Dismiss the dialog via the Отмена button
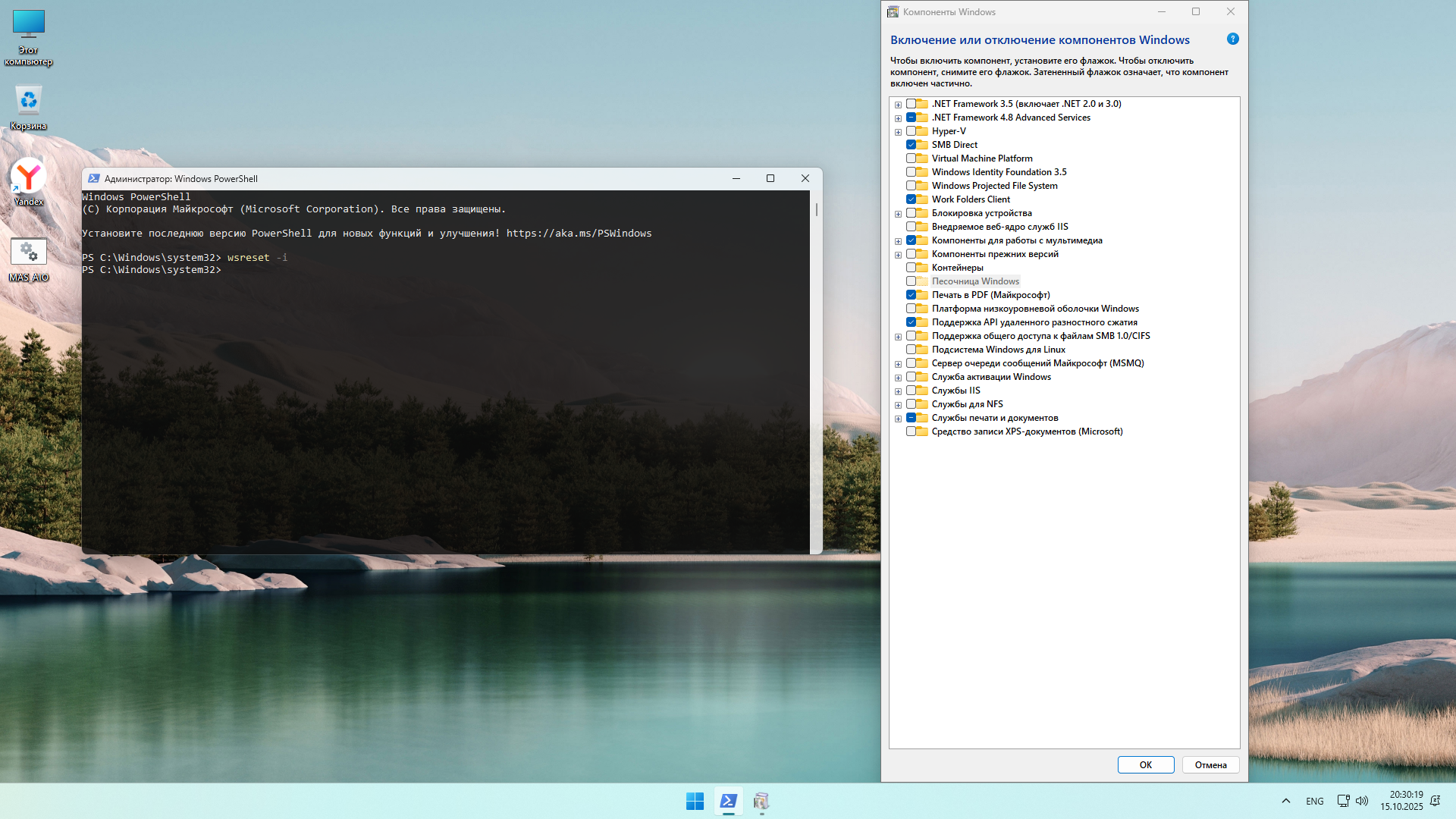 [x=1210, y=764]
